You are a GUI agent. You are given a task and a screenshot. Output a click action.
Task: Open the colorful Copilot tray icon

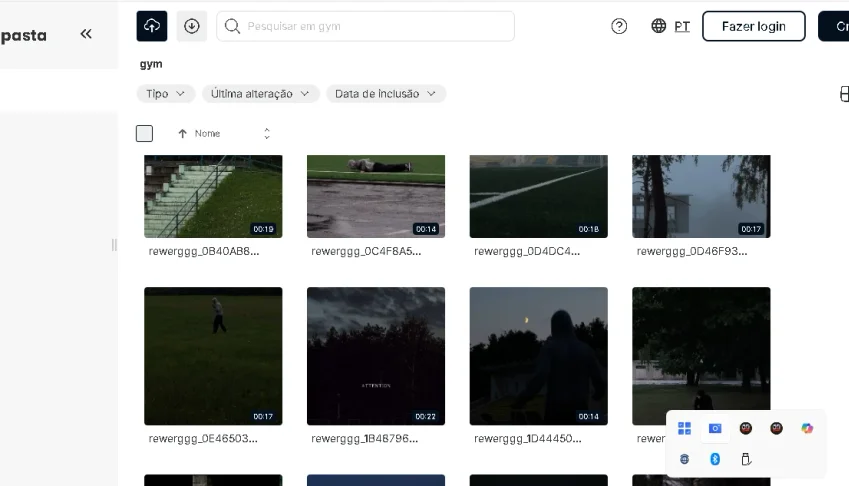pyautogui.click(x=807, y=428)
